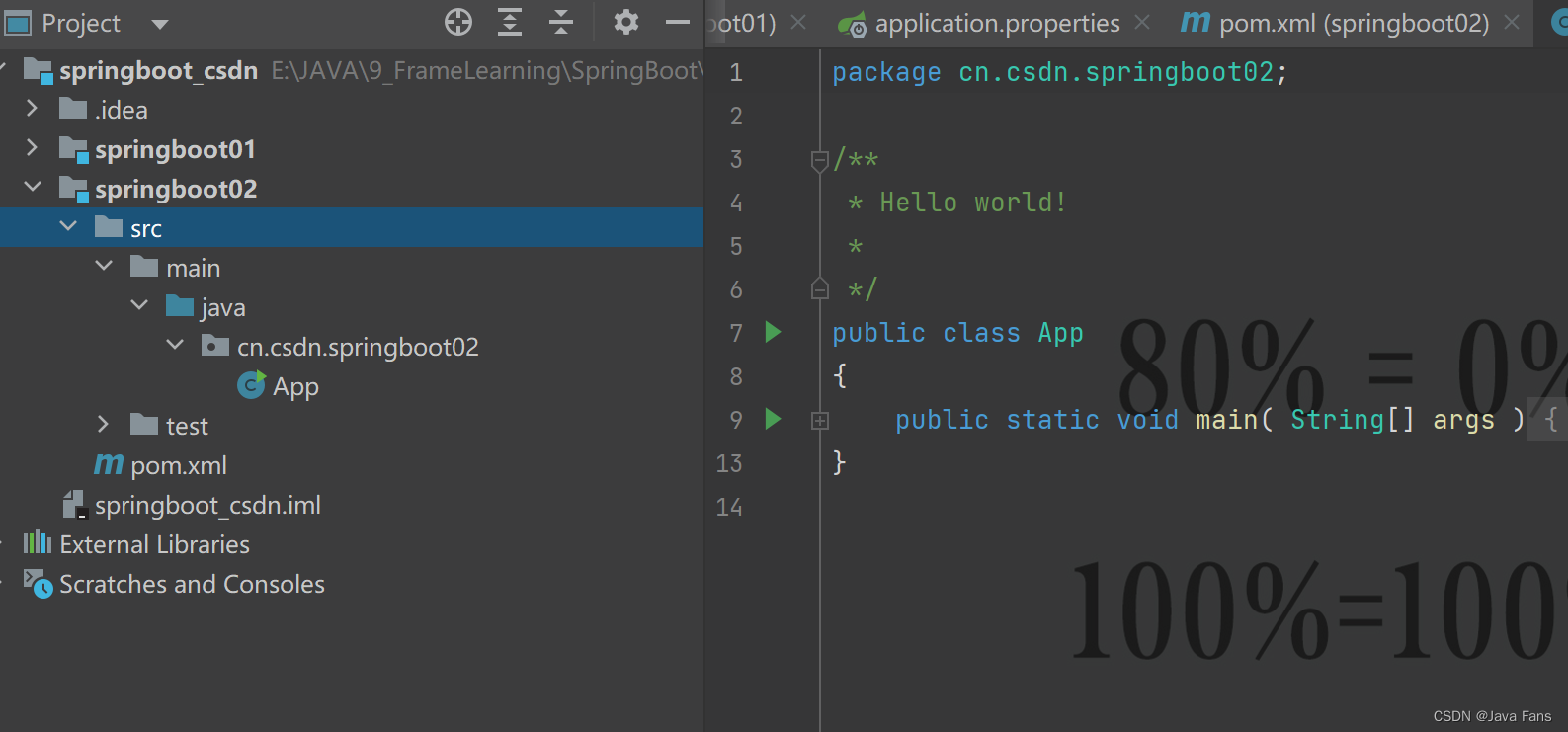Click the Maven icon on pom.xml tab
1568x732 pixels.
pyautogui.click(x=1196, y=21)
